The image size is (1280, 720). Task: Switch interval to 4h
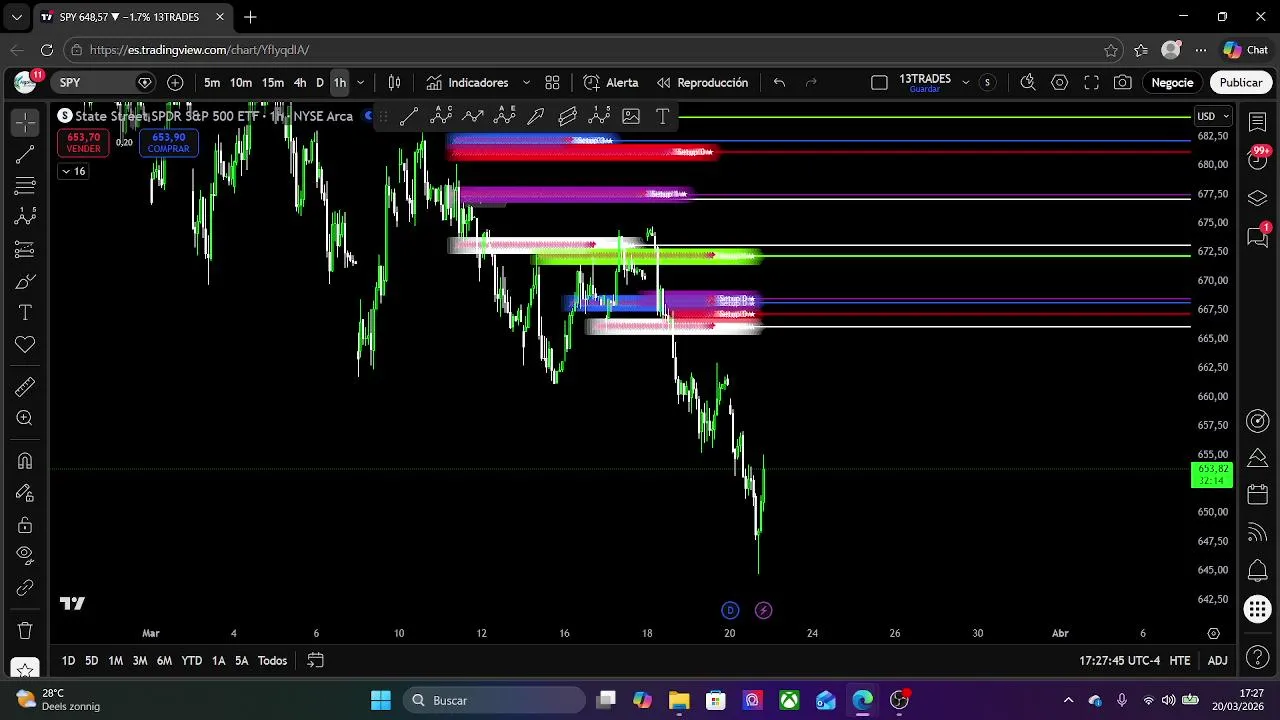coord(300,83)
